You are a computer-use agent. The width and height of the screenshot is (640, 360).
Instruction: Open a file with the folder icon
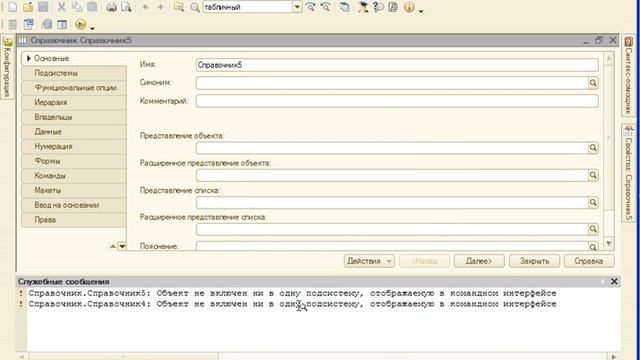(28, 7)
